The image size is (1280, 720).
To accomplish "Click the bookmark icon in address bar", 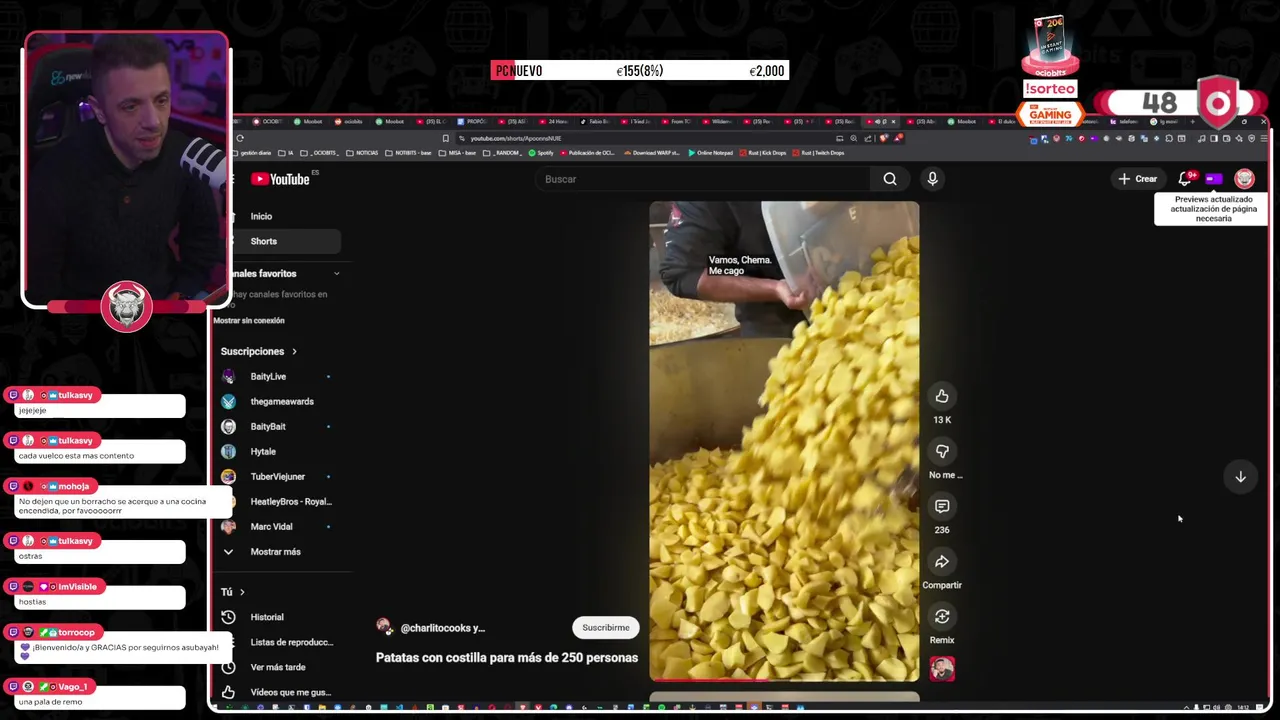I will [x=445, y=138].
